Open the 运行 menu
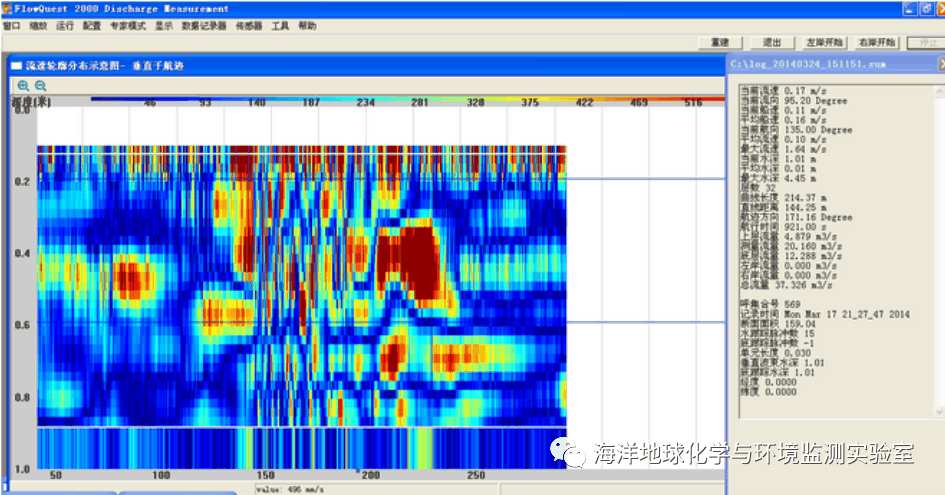The height and width of the screenshot is (495, 945). pyautogui.click(x=65, y=26)
